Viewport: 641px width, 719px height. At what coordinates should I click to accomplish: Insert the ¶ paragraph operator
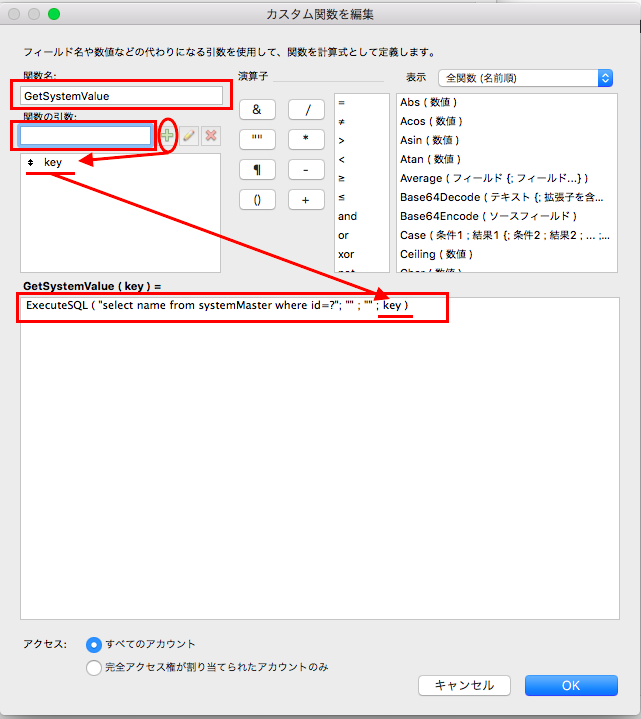pyautogui.click(x=257, y=170)
